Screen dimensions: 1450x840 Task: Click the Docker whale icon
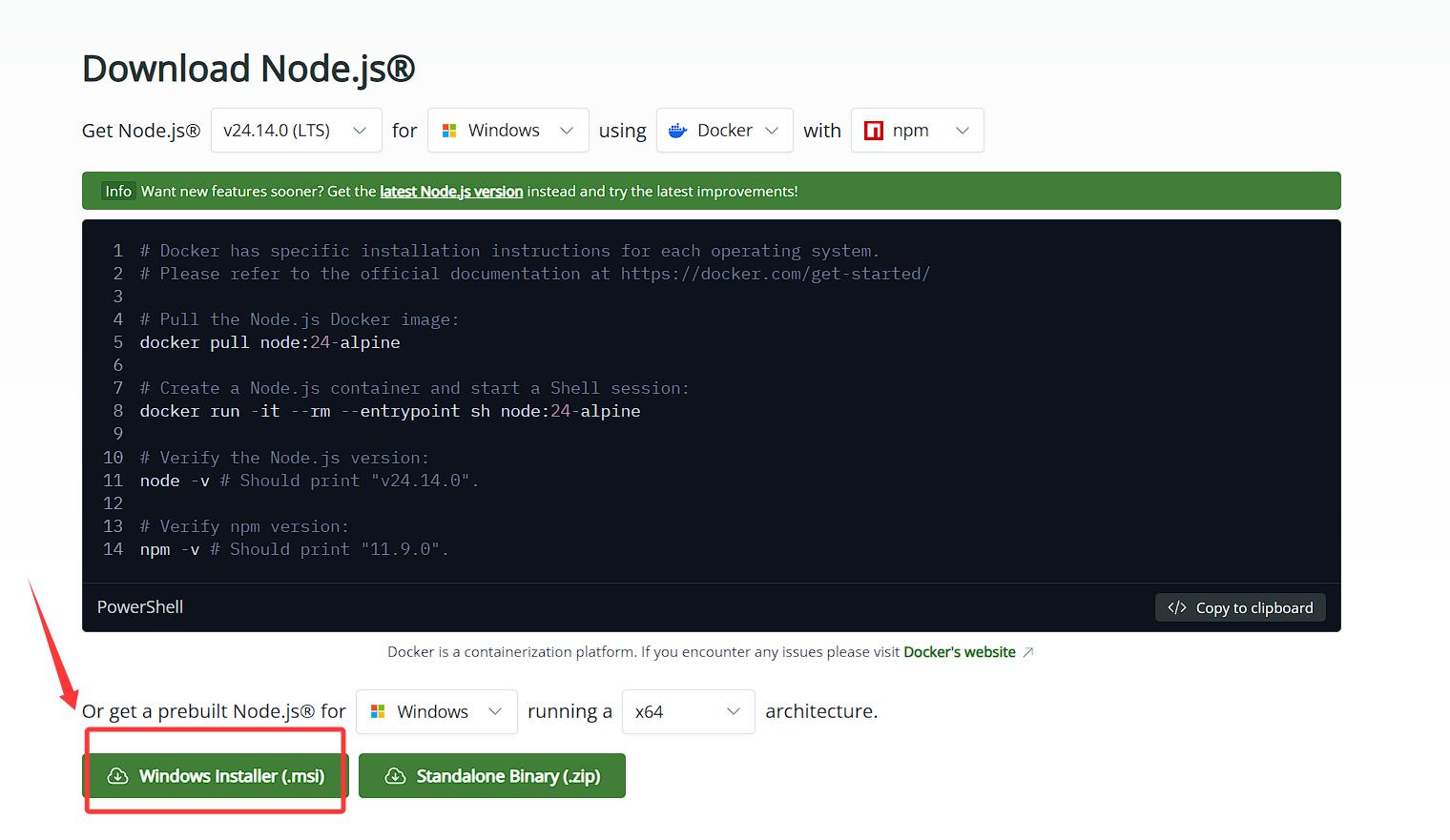pyautogui.click(x=678, y=131)
